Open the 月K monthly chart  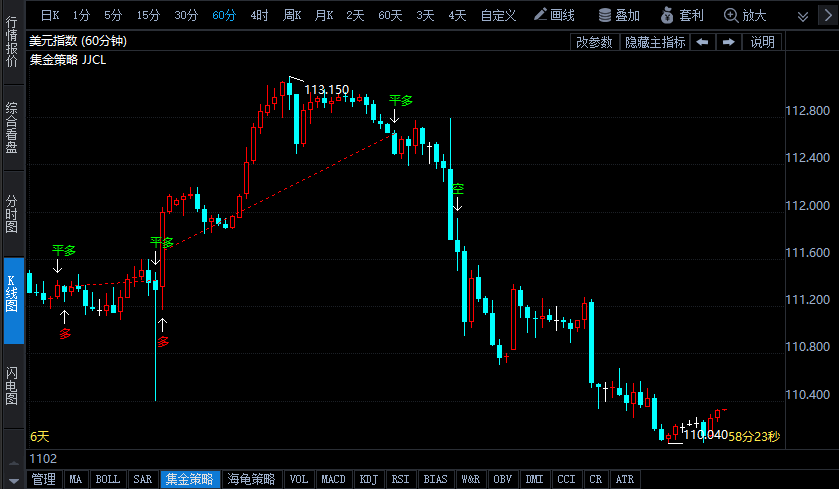(x=324, y=16)
